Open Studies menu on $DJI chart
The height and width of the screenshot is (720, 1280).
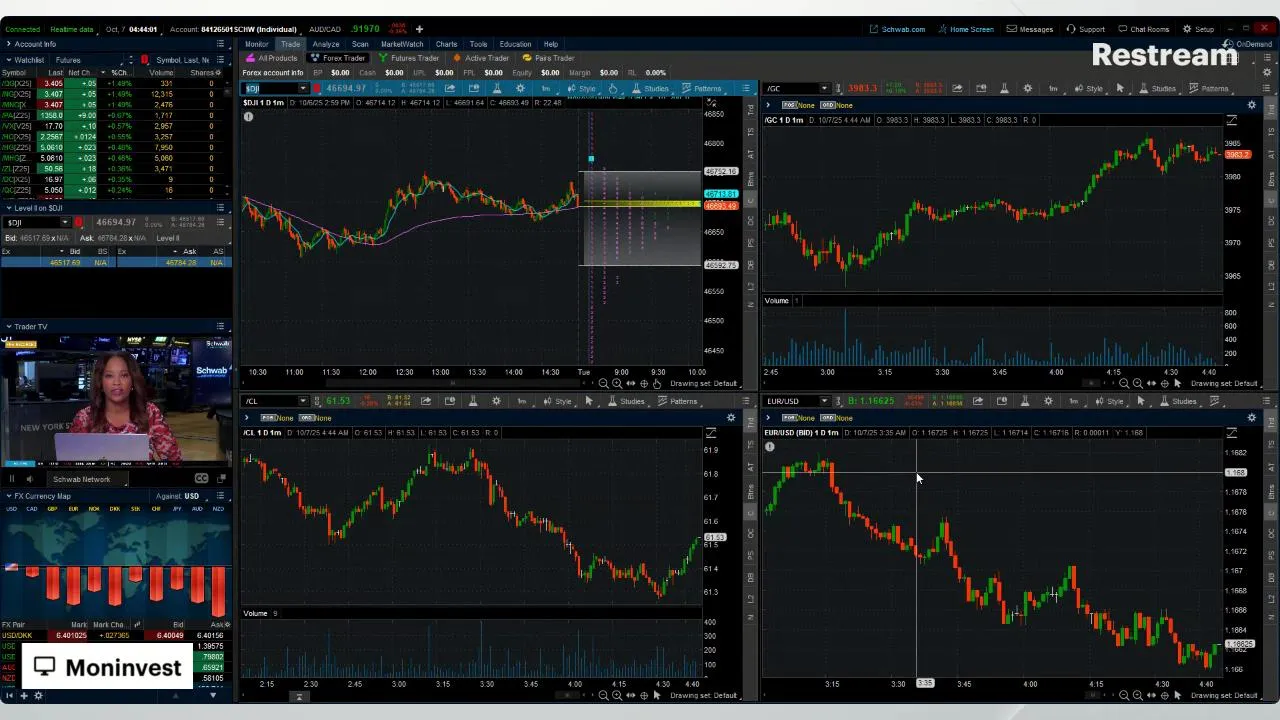click(x=650, y=88)
